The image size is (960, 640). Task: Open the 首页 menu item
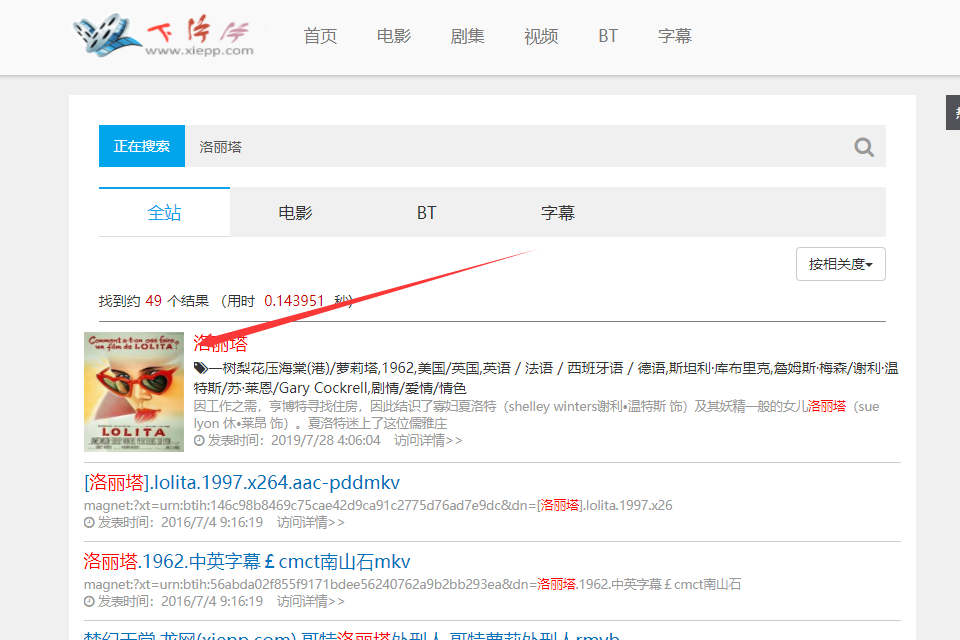coord(320,35)
